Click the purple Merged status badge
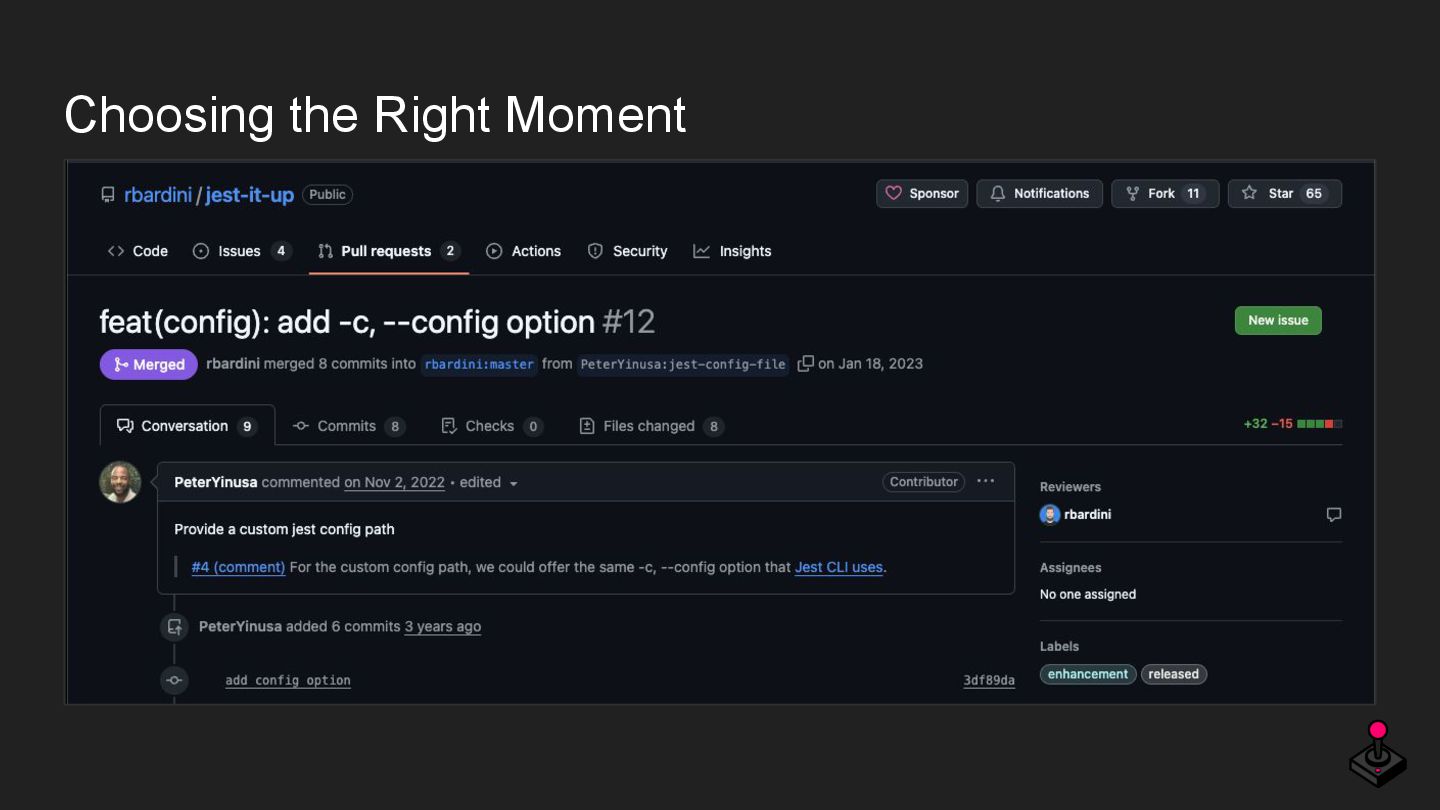The image size is (1440, 810). [x=149, y=364]
